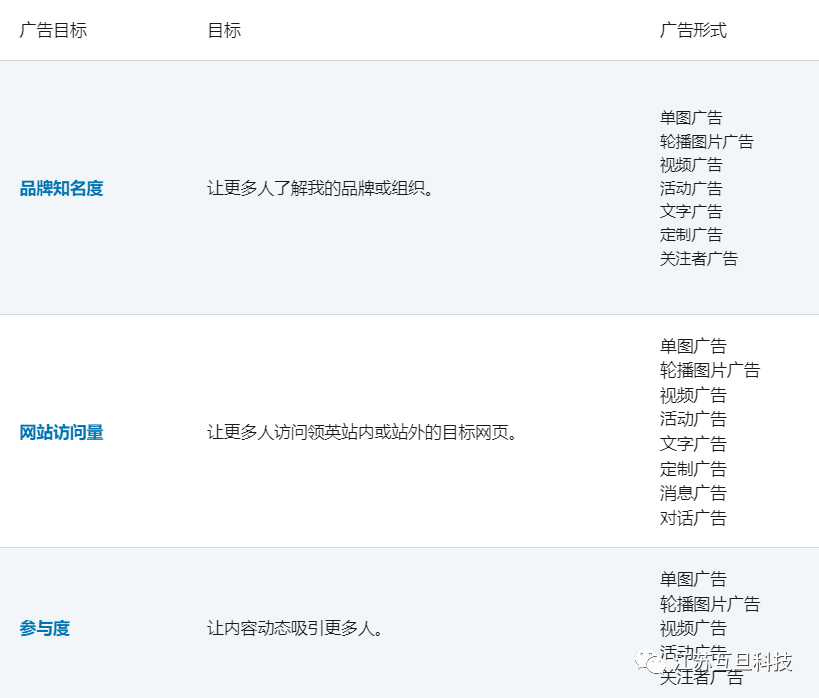Screen dimensions: 819x698
Task: Click 轮播图片广告 in the 网站访问量 row
Action: tap(710, 370)
